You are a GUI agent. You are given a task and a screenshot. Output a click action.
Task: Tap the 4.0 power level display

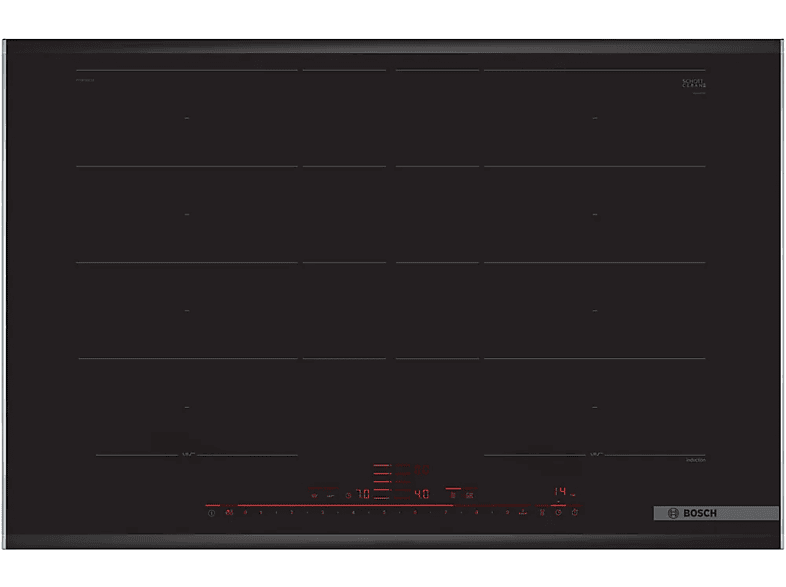tap(422, 494)
